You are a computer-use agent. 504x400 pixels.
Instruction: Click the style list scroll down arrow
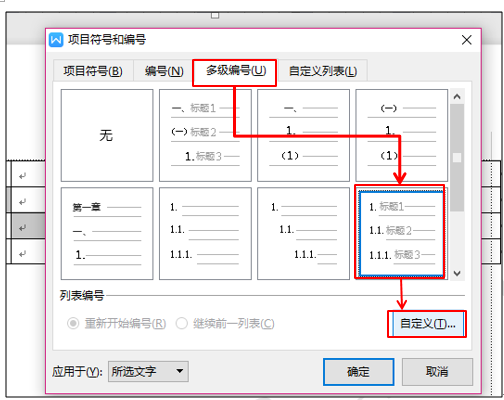point(457,273)
